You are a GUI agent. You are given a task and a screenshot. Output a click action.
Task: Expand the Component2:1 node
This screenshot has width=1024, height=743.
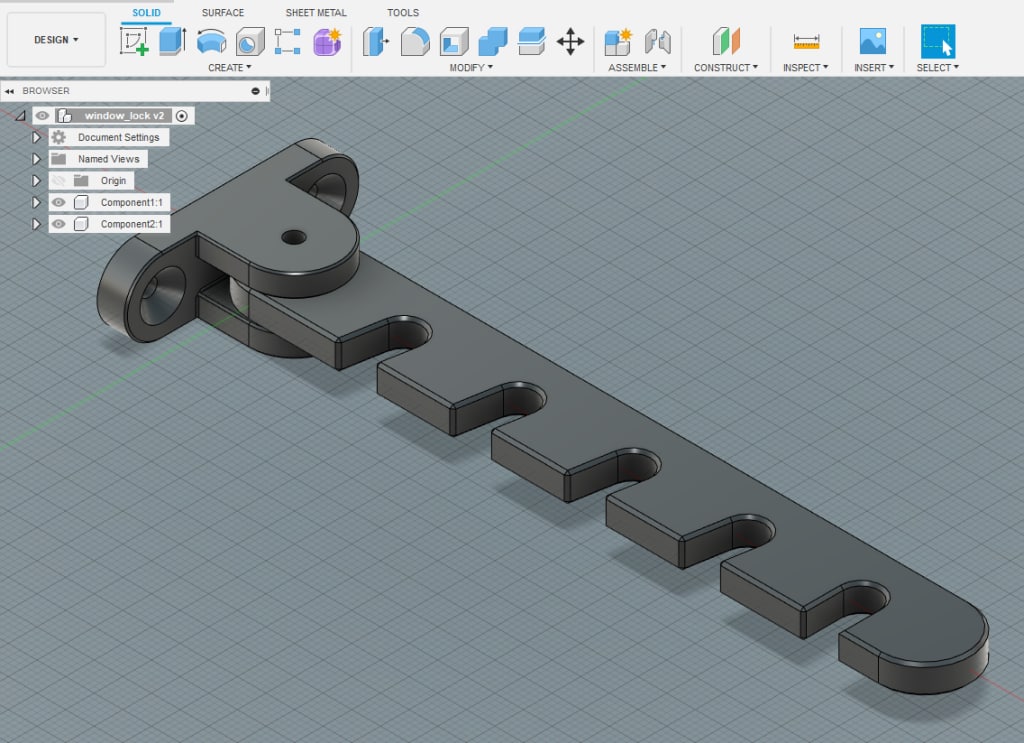pos(37,224)
